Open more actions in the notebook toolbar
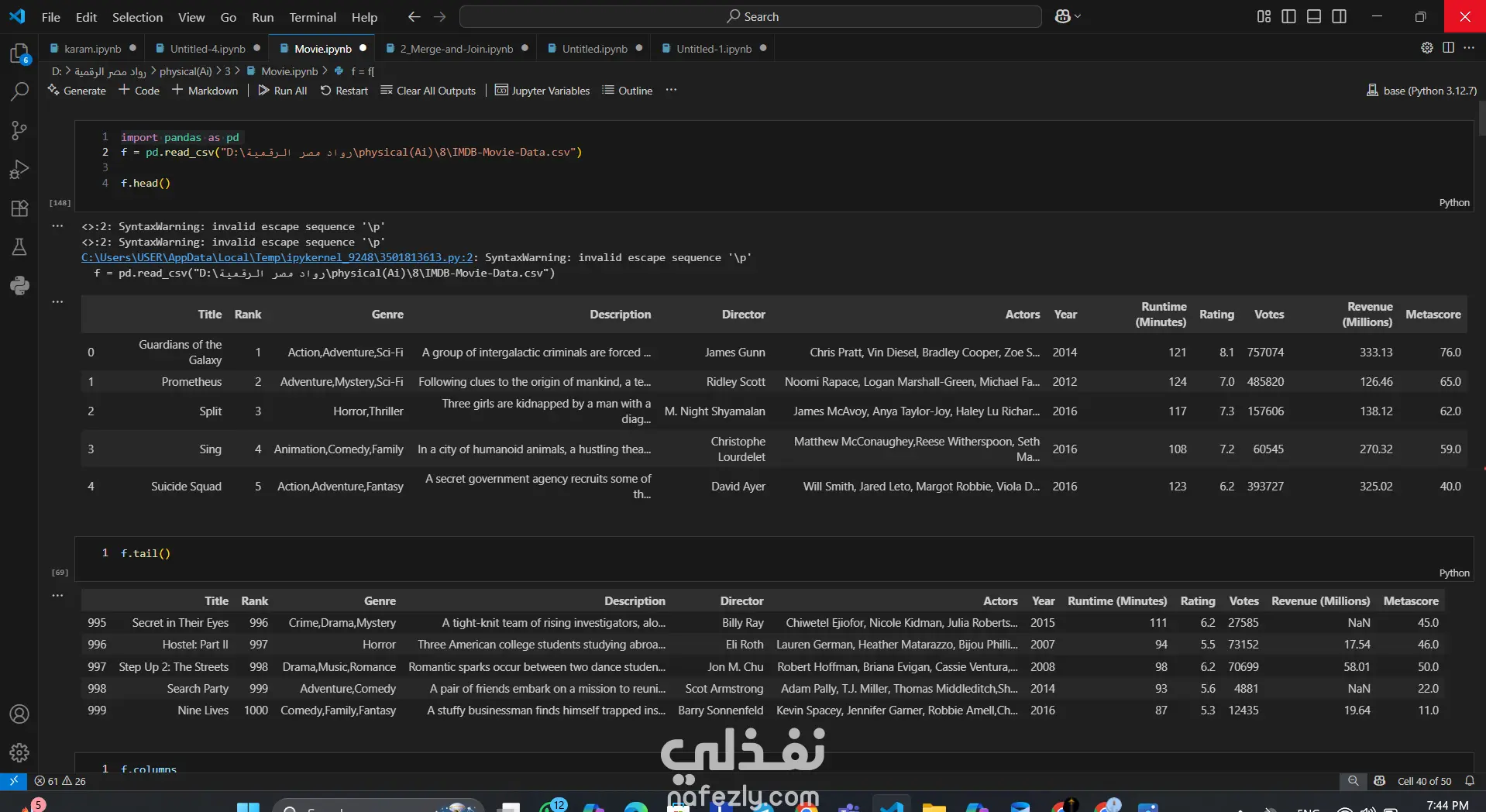 [x=671, y=90]
